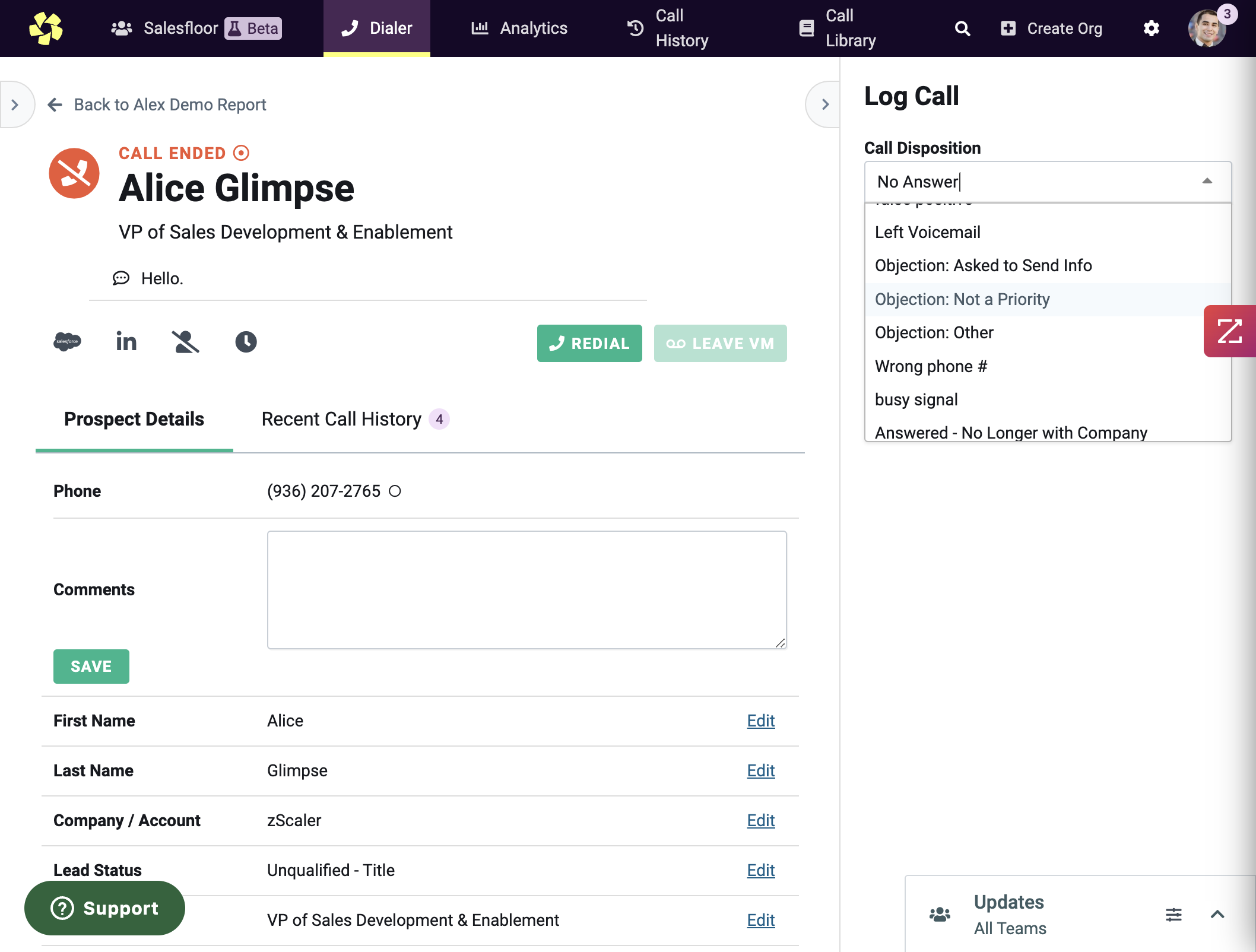Click the Updates teams people icon
This screenshot has height=952, width=1256.
[x=940, y=915]
